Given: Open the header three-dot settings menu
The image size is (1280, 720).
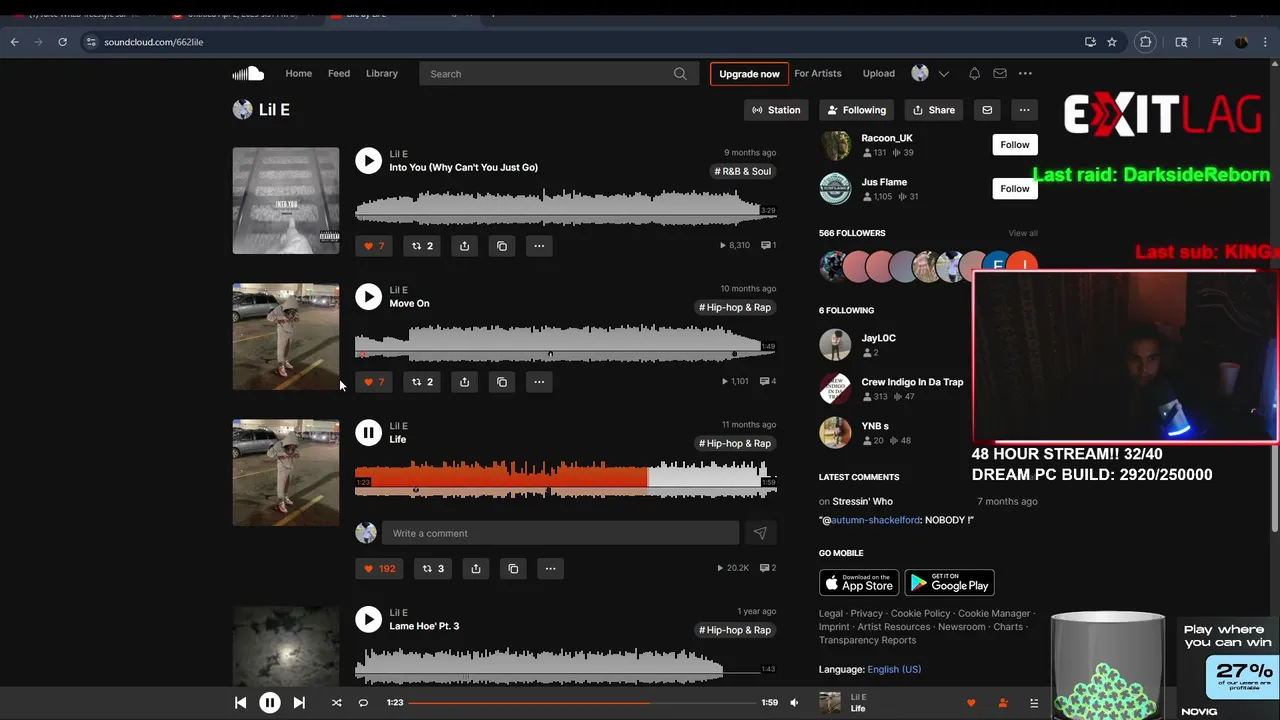Looking at the screenshot, I should click(x=1025, y=73).
